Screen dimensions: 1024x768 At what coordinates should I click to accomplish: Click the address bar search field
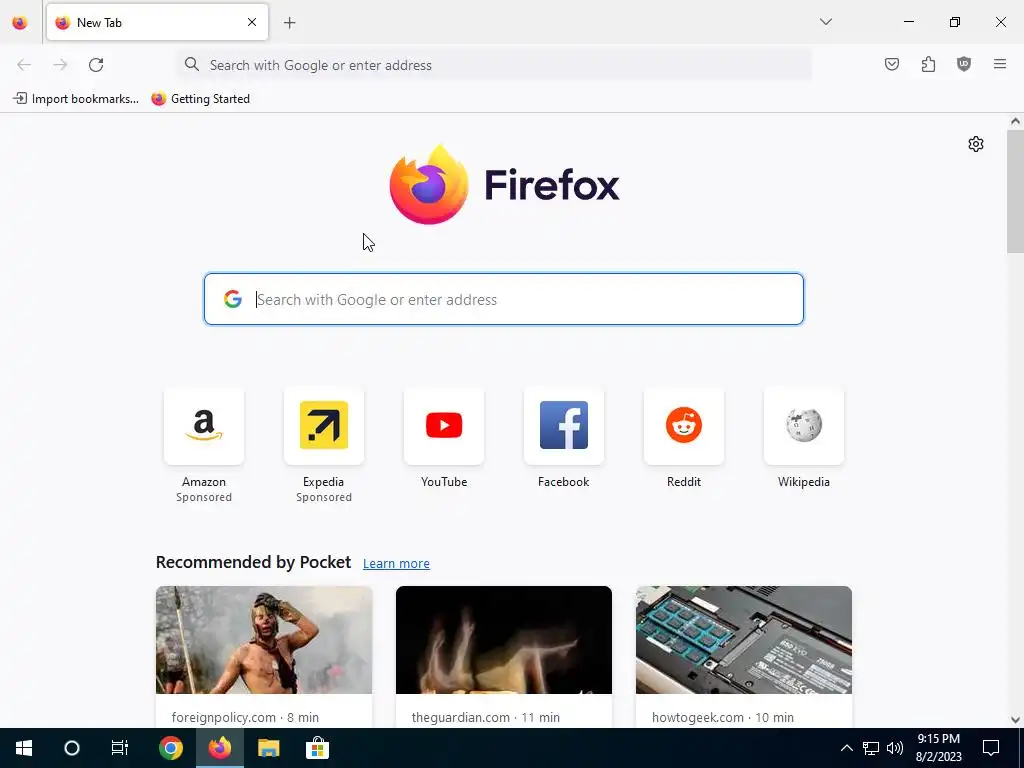[494, 65]
